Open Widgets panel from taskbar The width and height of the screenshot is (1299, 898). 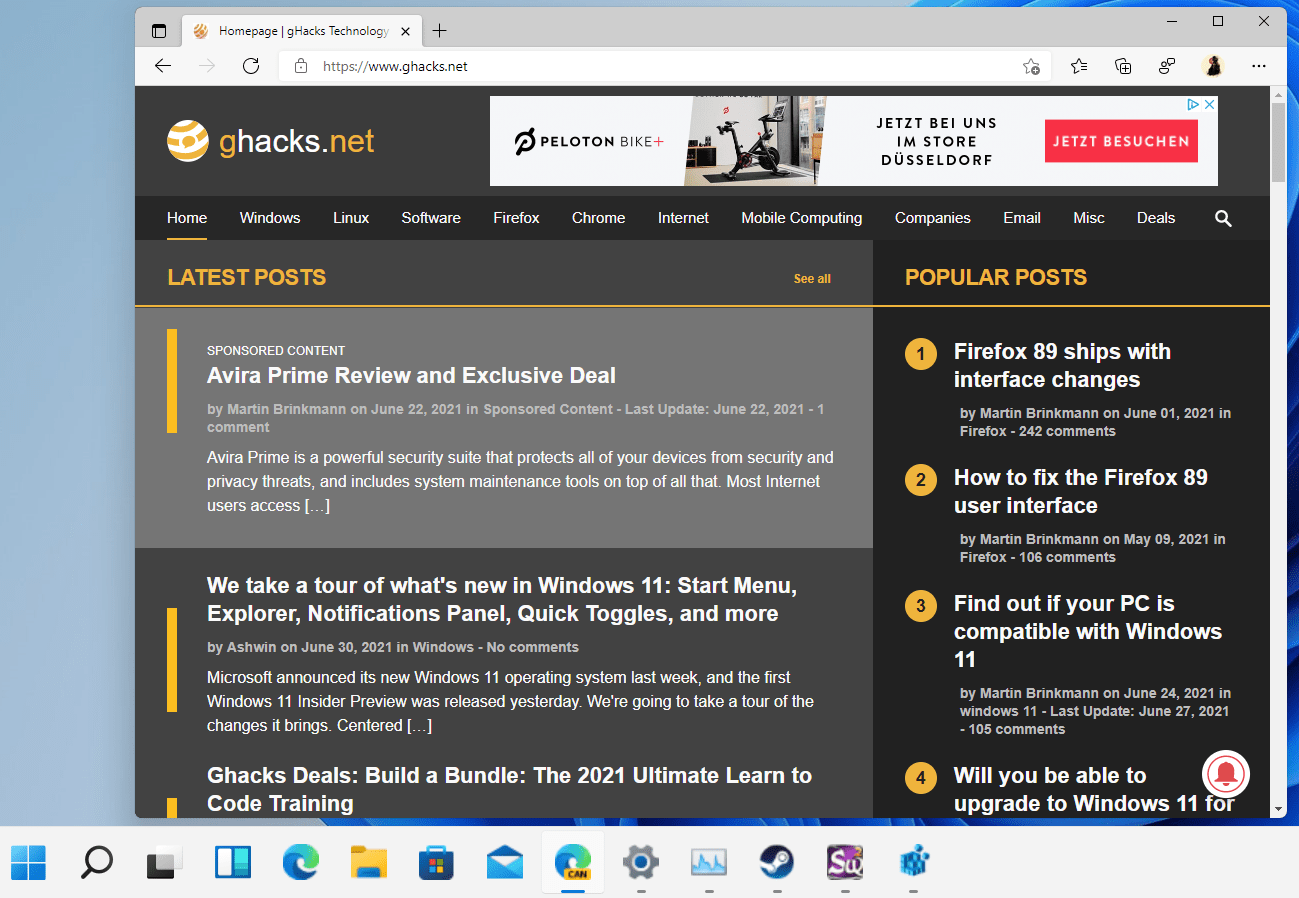click(x=232, y=862)
